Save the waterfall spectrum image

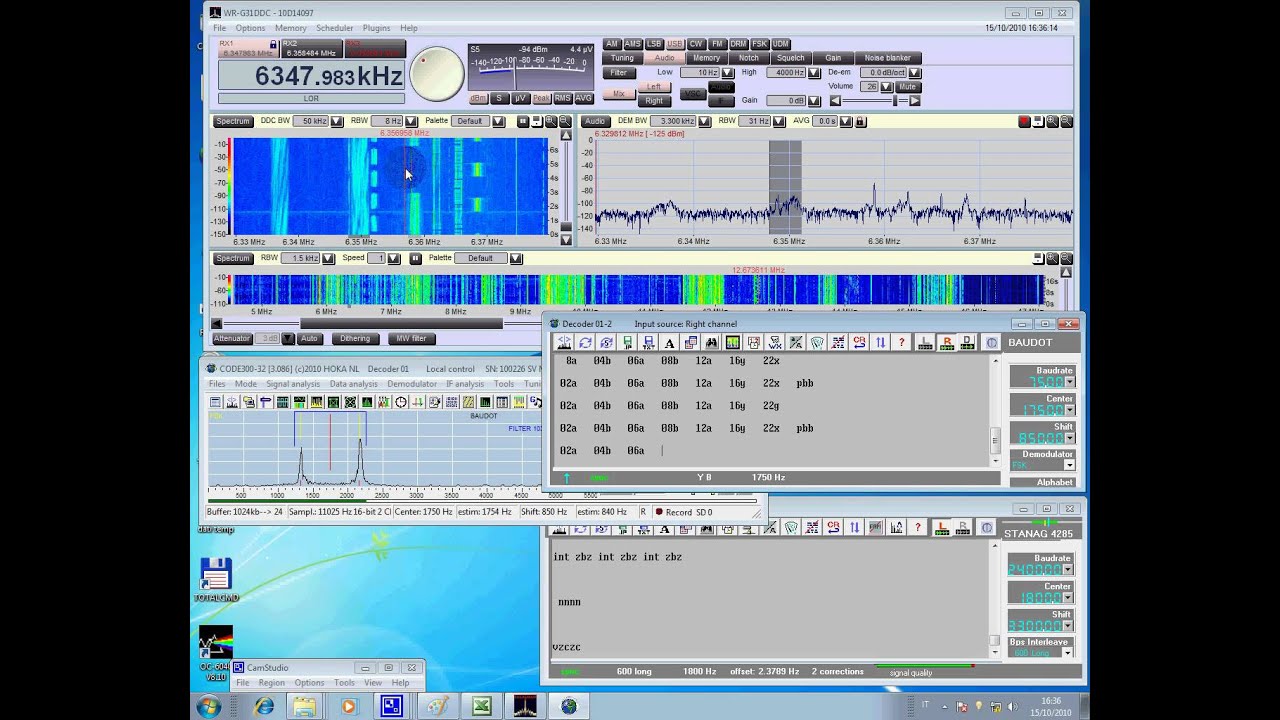tap(536, 121)
